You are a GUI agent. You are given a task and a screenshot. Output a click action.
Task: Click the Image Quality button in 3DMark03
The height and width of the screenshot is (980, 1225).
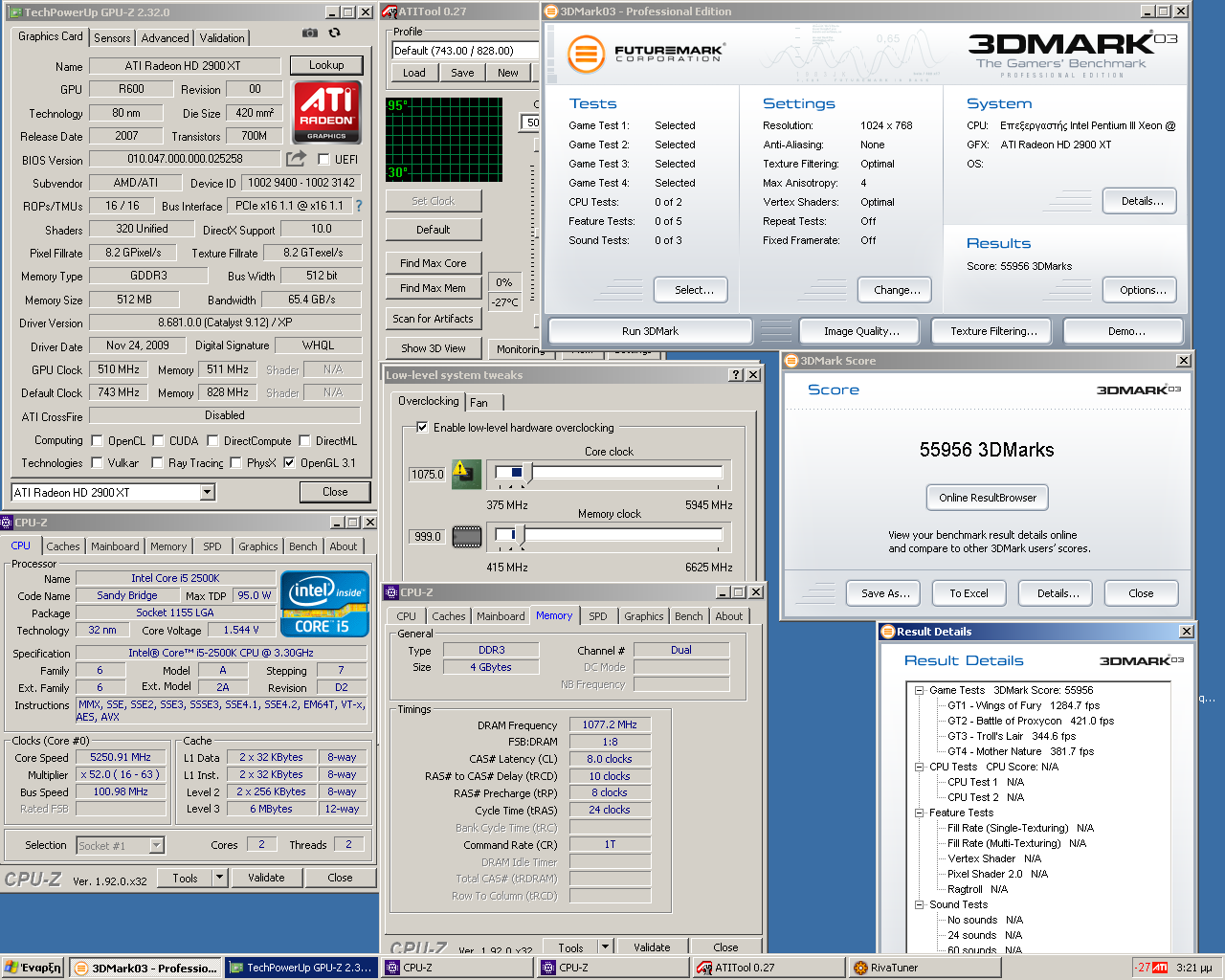pyautogui.click(x=861, y=331)
